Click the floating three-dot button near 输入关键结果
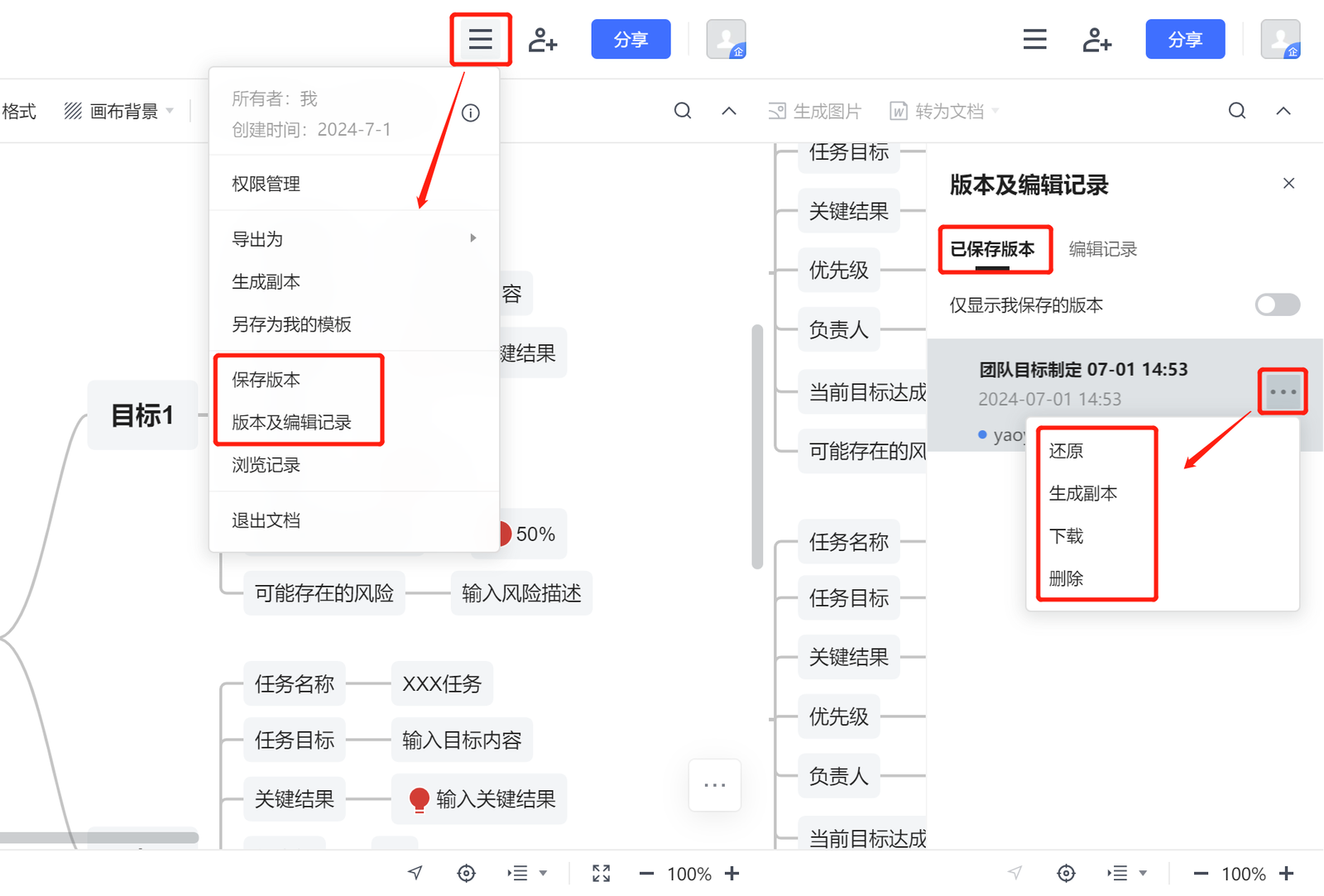1324x896 pixels. (x=715, y=784)
